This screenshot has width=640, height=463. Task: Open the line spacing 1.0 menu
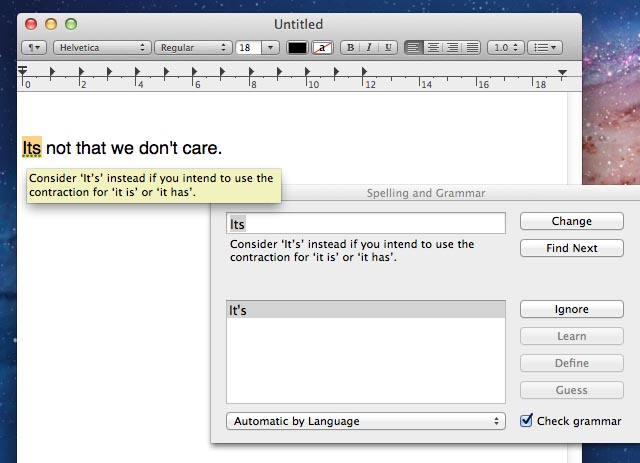coord(506,47)
